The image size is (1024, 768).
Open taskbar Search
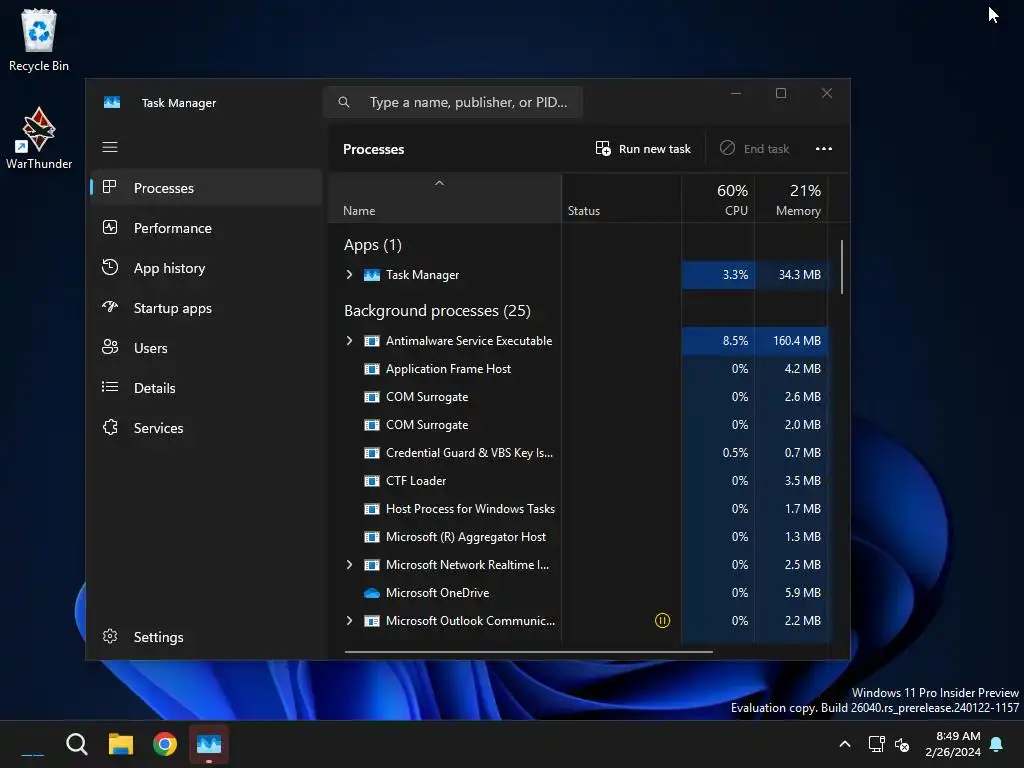(x=77, y=744)
